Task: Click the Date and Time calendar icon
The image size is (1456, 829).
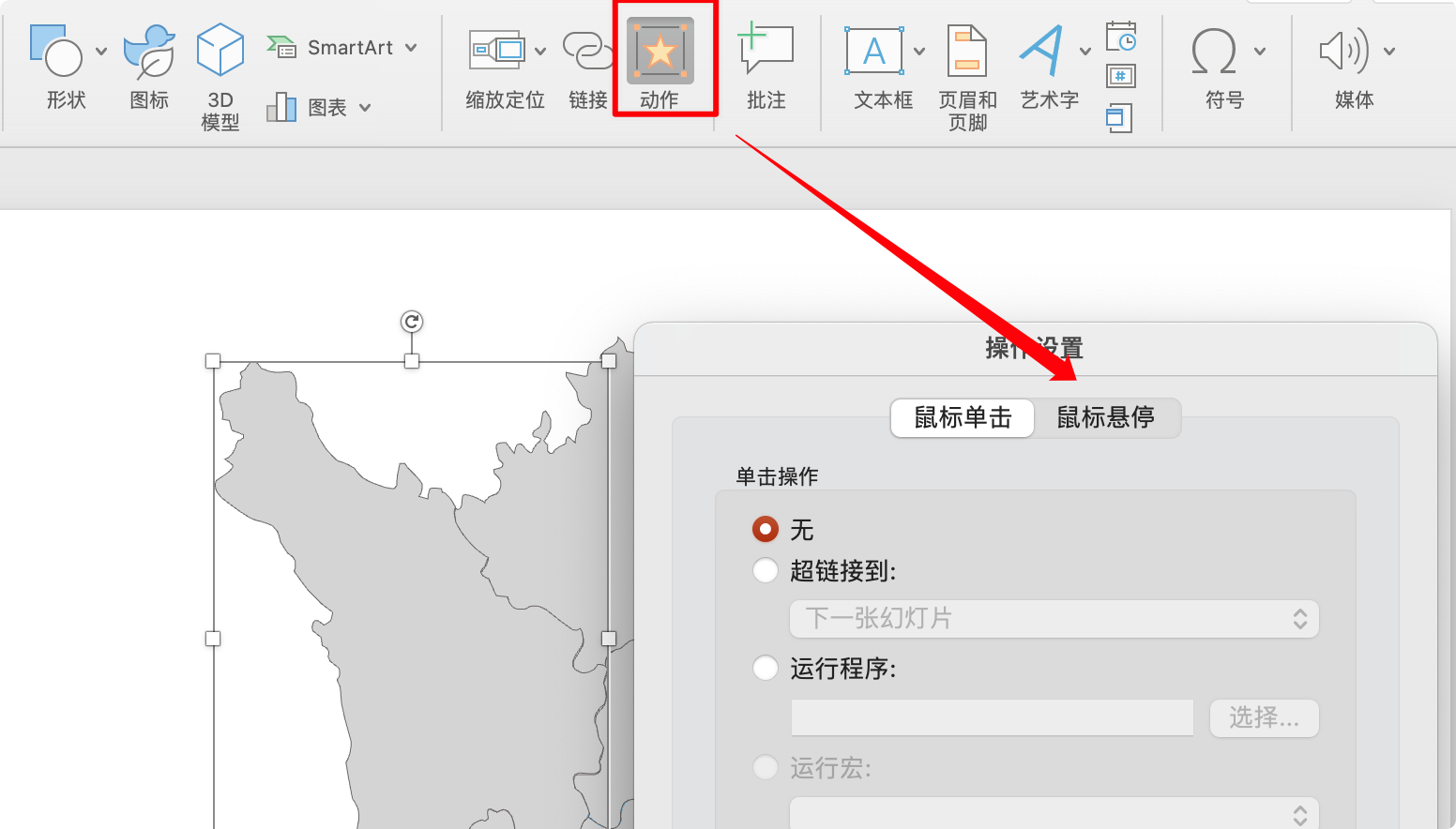Action: [x=1121, y=38]
